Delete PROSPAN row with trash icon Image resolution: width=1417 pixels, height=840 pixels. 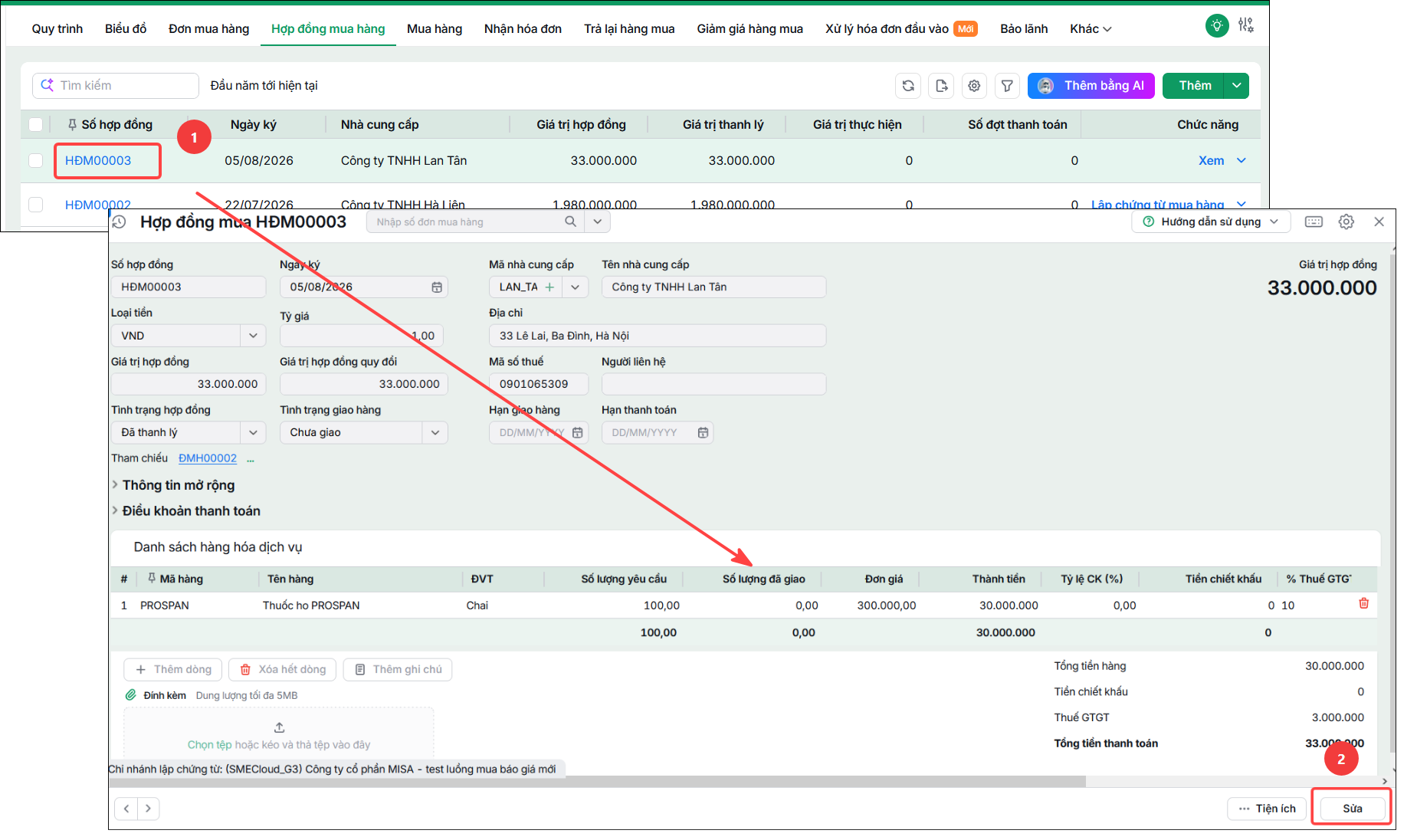(1364, 603)
